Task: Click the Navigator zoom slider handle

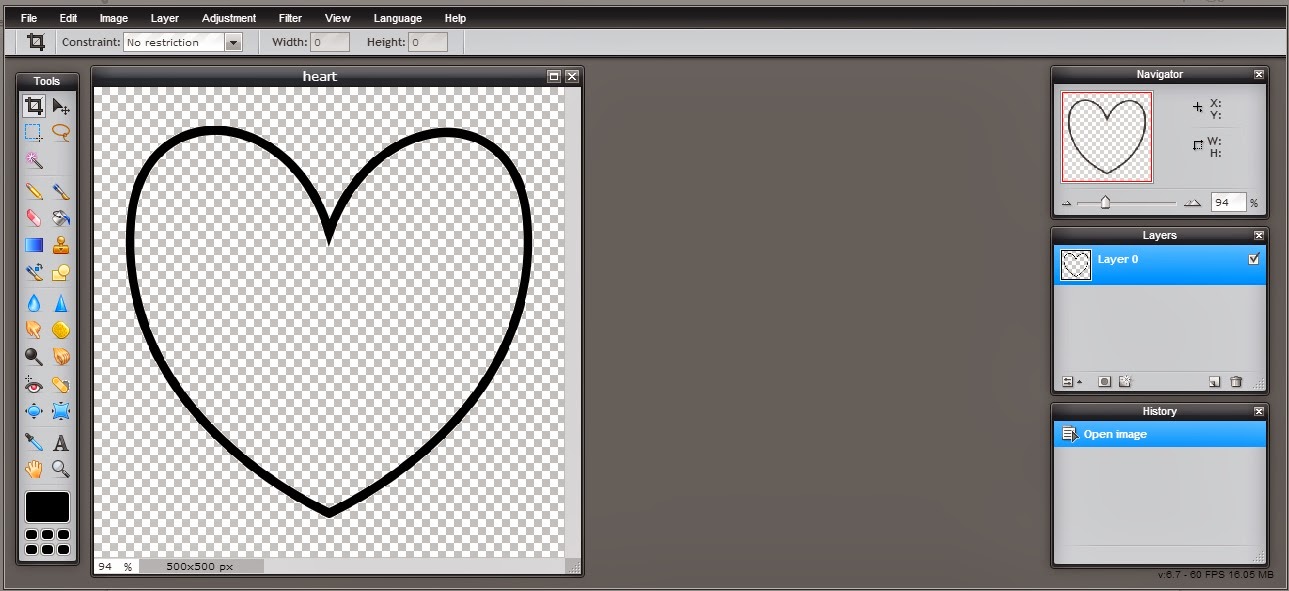Action: pos(1105,202)
